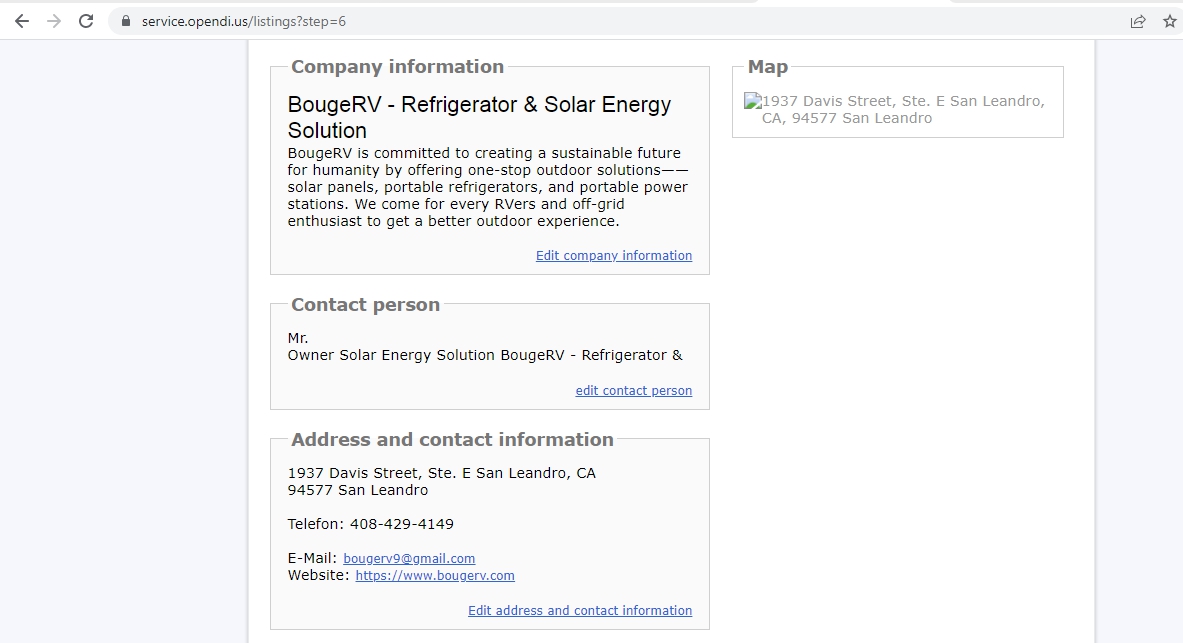This screenshot has height=643, width=1183.
Task: Focus the address bar URL
Action: [244, 21]
